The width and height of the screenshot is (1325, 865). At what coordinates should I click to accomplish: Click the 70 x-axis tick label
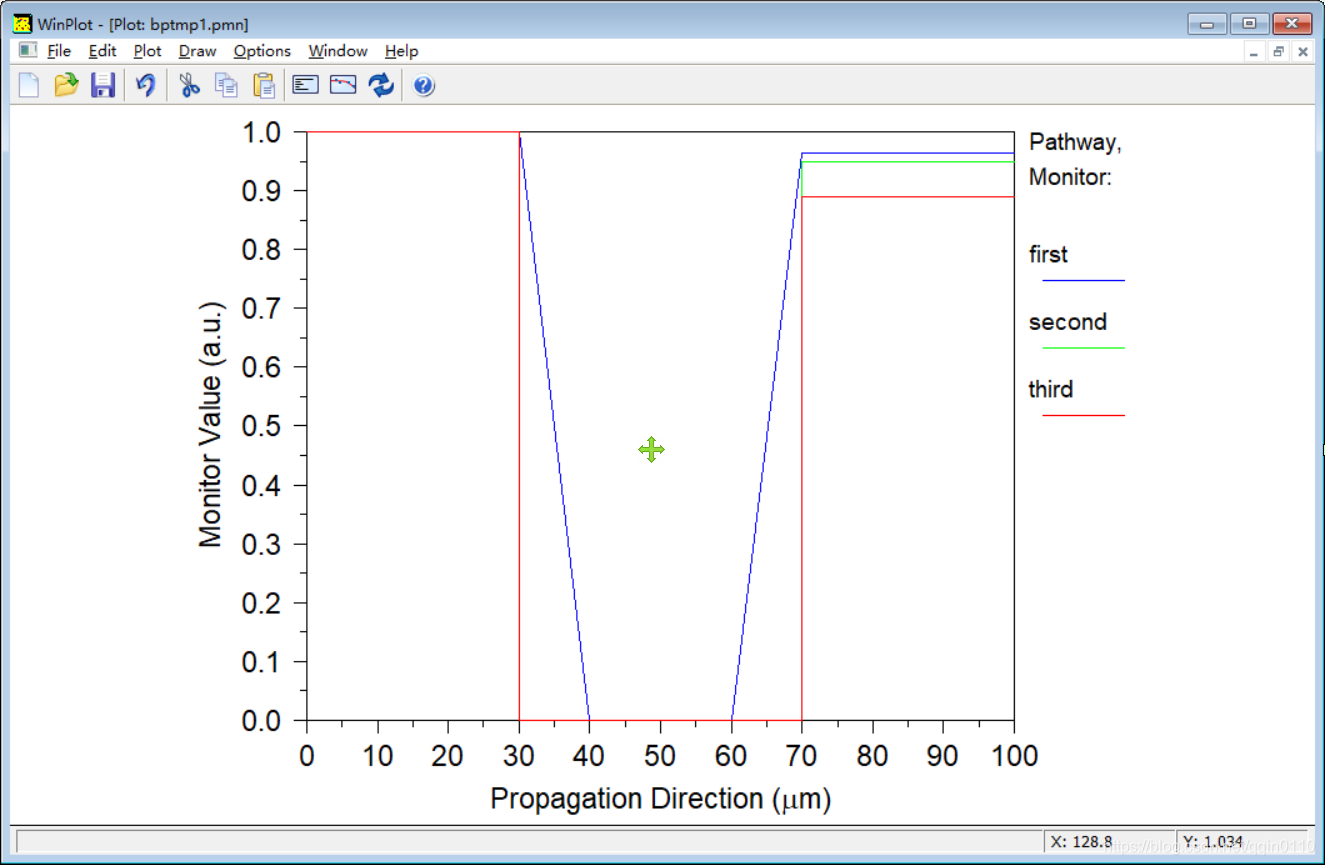pos(802,756)
